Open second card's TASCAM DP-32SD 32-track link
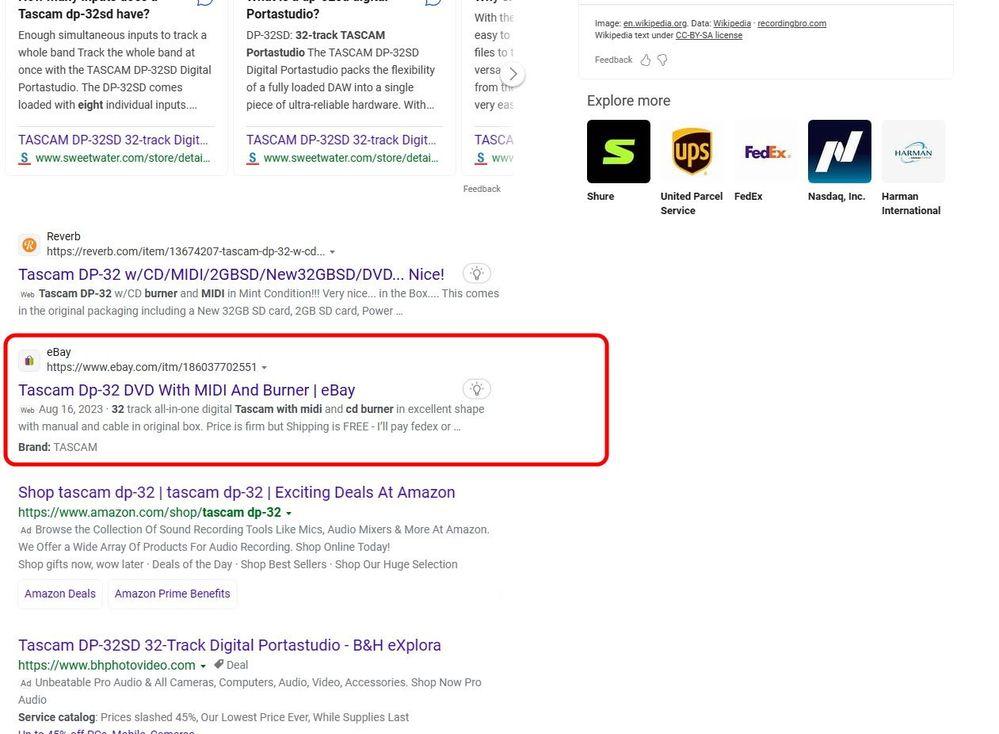Screen dimensions: 999x734 click(341, 140)
